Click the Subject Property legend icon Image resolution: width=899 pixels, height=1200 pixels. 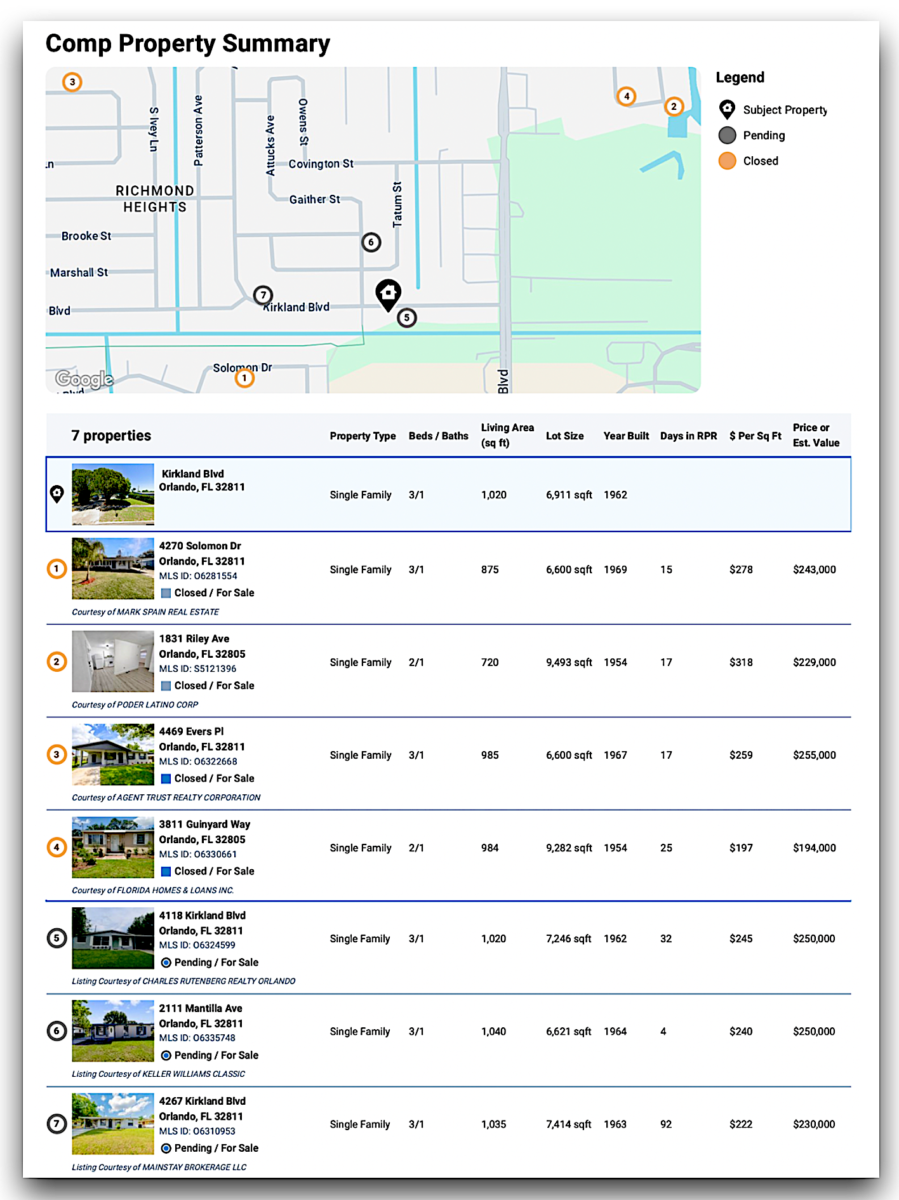coord(727,110)
